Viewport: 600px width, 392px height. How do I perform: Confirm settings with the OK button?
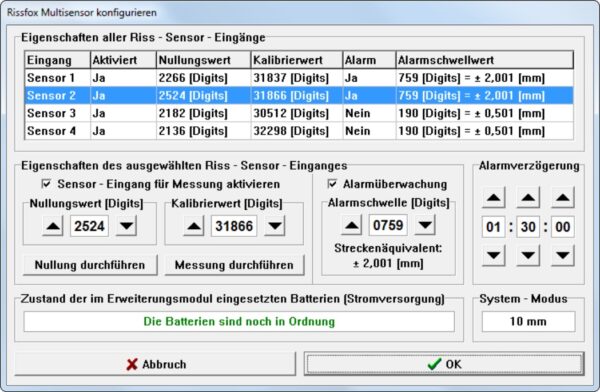tap(444, 364)
